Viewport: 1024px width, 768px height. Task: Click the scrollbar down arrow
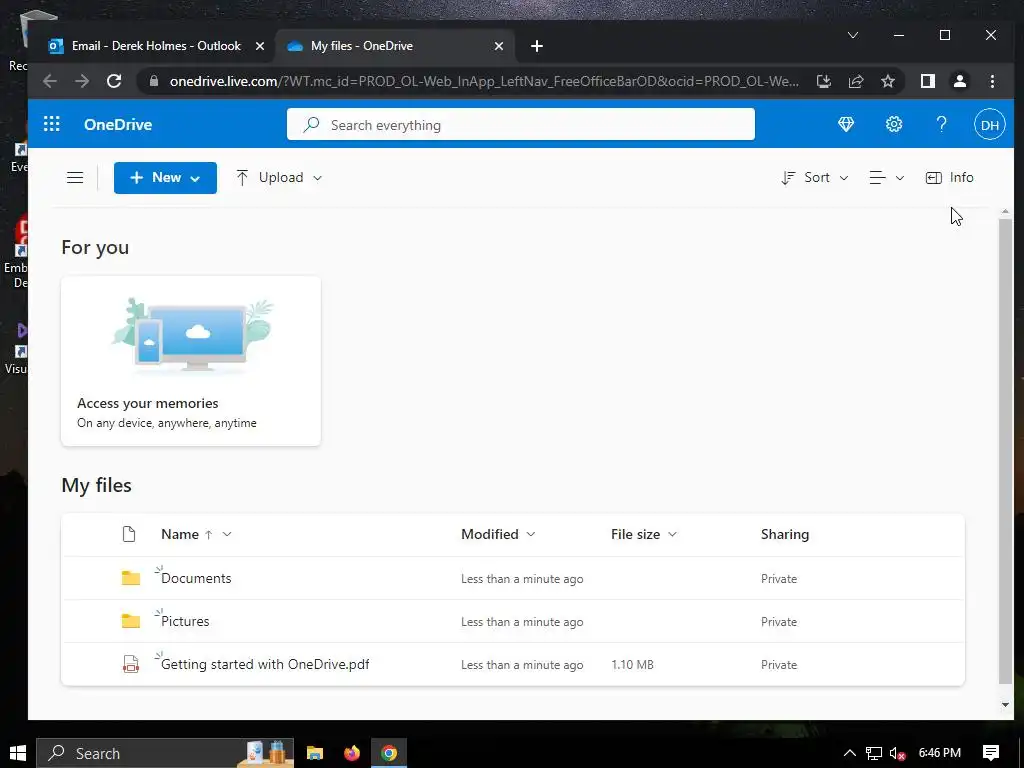click(1005, 705)
